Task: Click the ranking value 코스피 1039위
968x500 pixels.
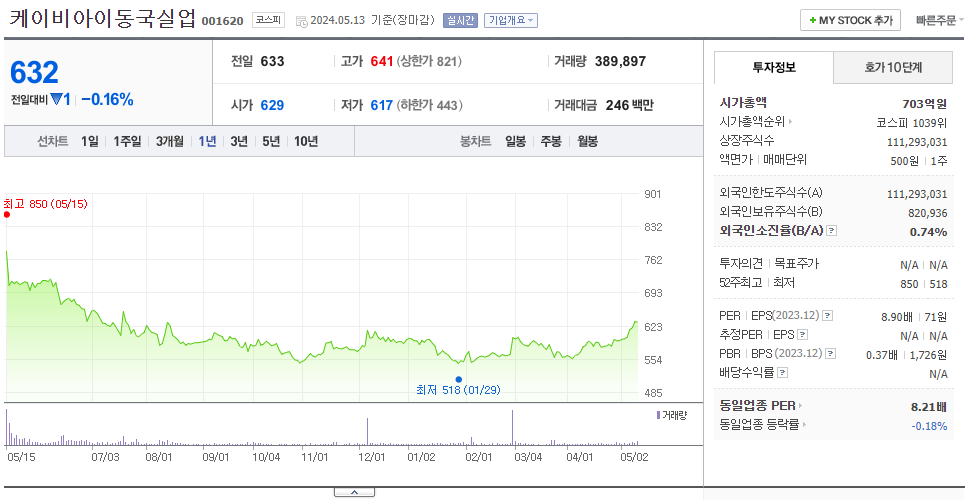Action: (912, 122)
